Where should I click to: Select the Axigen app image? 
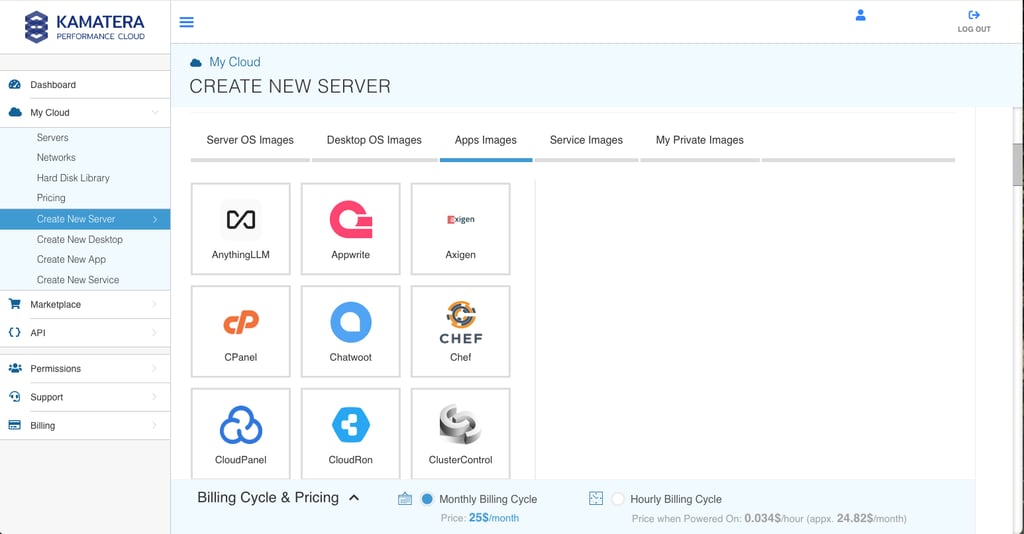click(x=460, y=228)
